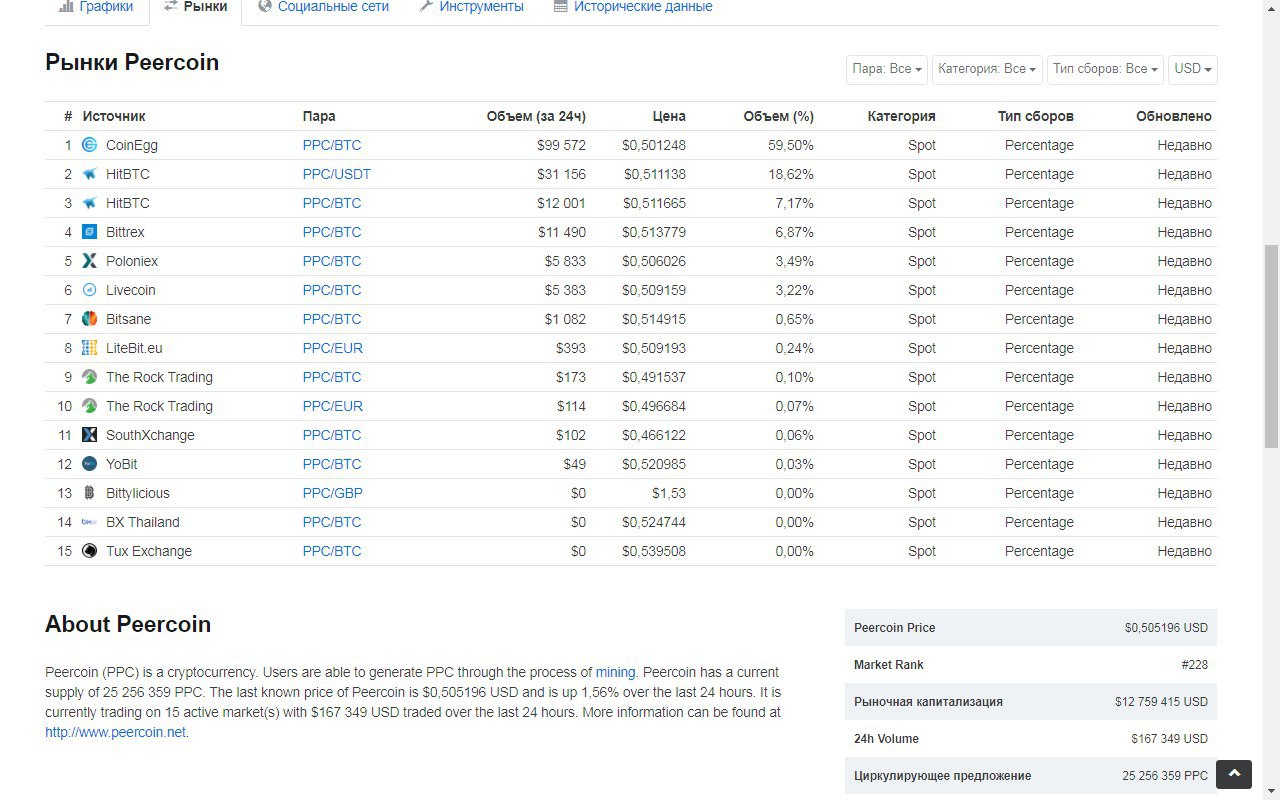Click HitBTC logo in PPC/USDT row
Viewport: 1280px width, 800px height.
(x=89, y=174)
